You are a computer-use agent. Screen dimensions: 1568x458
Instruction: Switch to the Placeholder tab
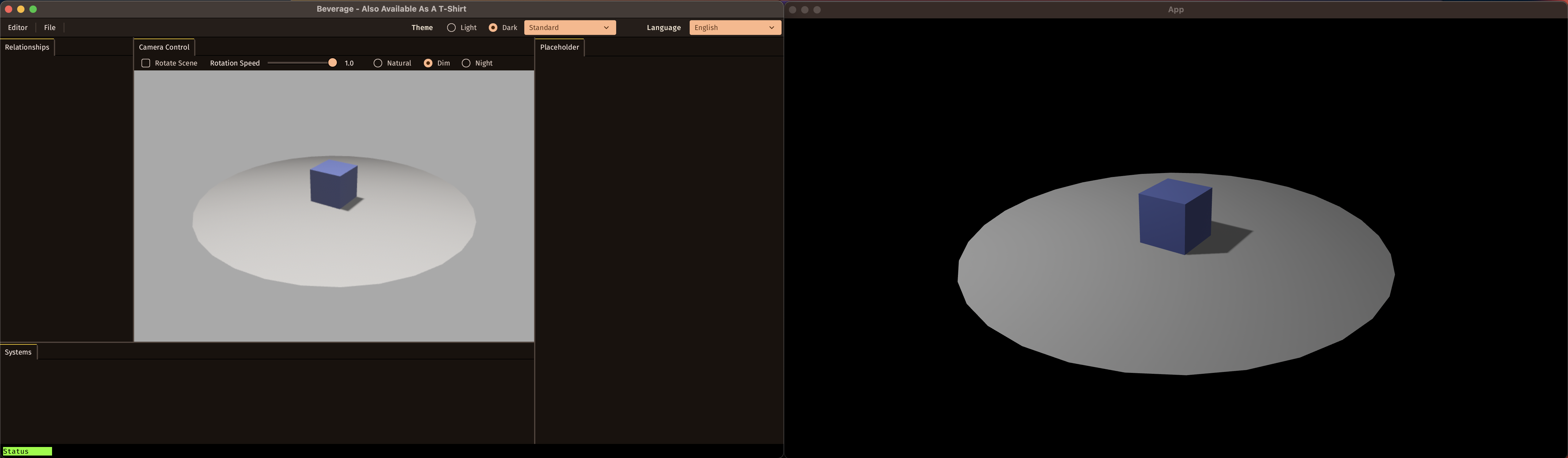pos(560,47)
